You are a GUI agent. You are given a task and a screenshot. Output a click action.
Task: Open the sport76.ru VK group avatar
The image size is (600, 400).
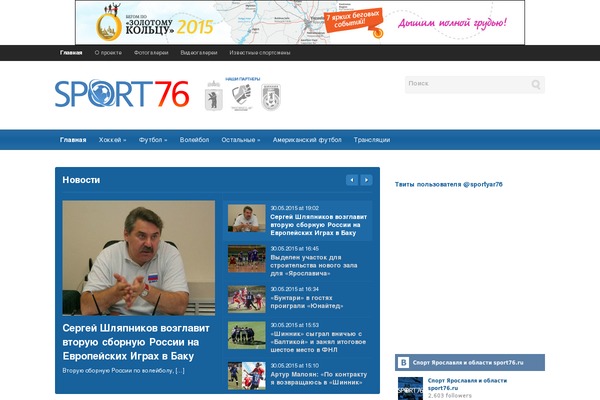[410, 389]
